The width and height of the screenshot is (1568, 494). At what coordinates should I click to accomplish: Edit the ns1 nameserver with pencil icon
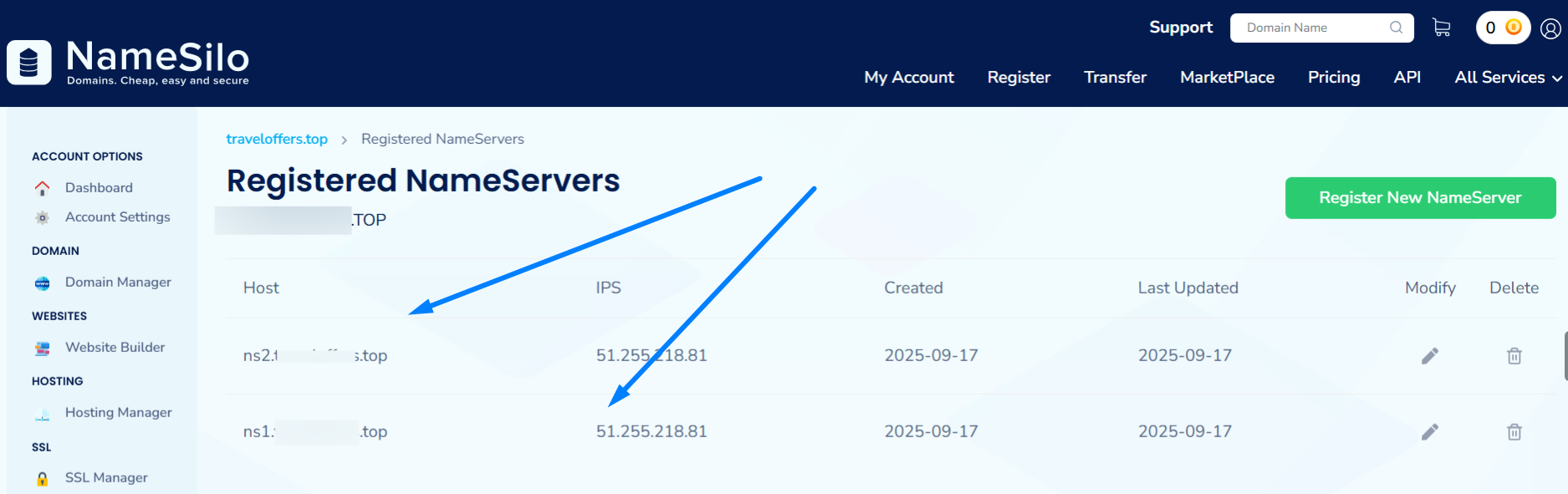click(1430, 432)
